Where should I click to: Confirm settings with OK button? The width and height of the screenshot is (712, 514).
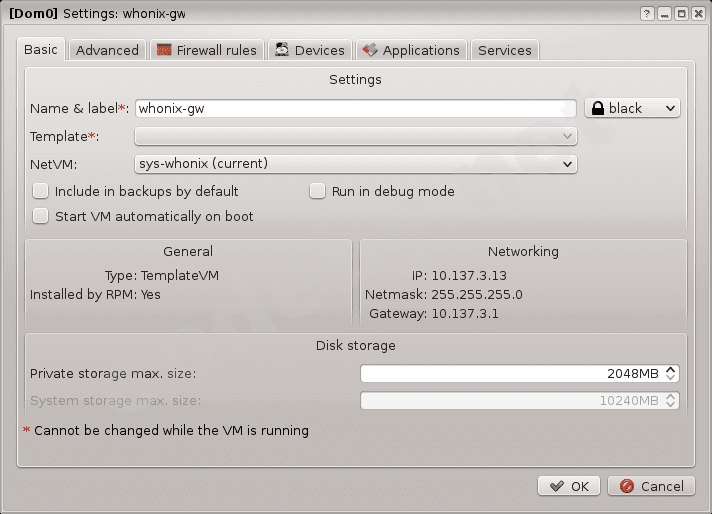[x=569, y=486]
